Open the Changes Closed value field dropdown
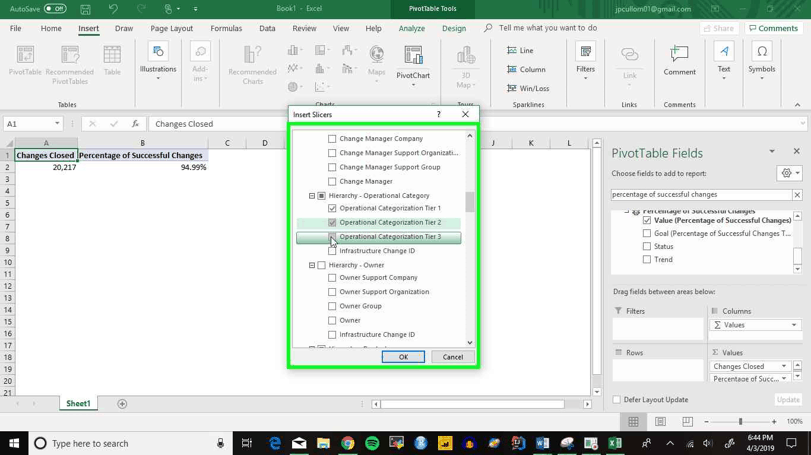 click(784, 366)
